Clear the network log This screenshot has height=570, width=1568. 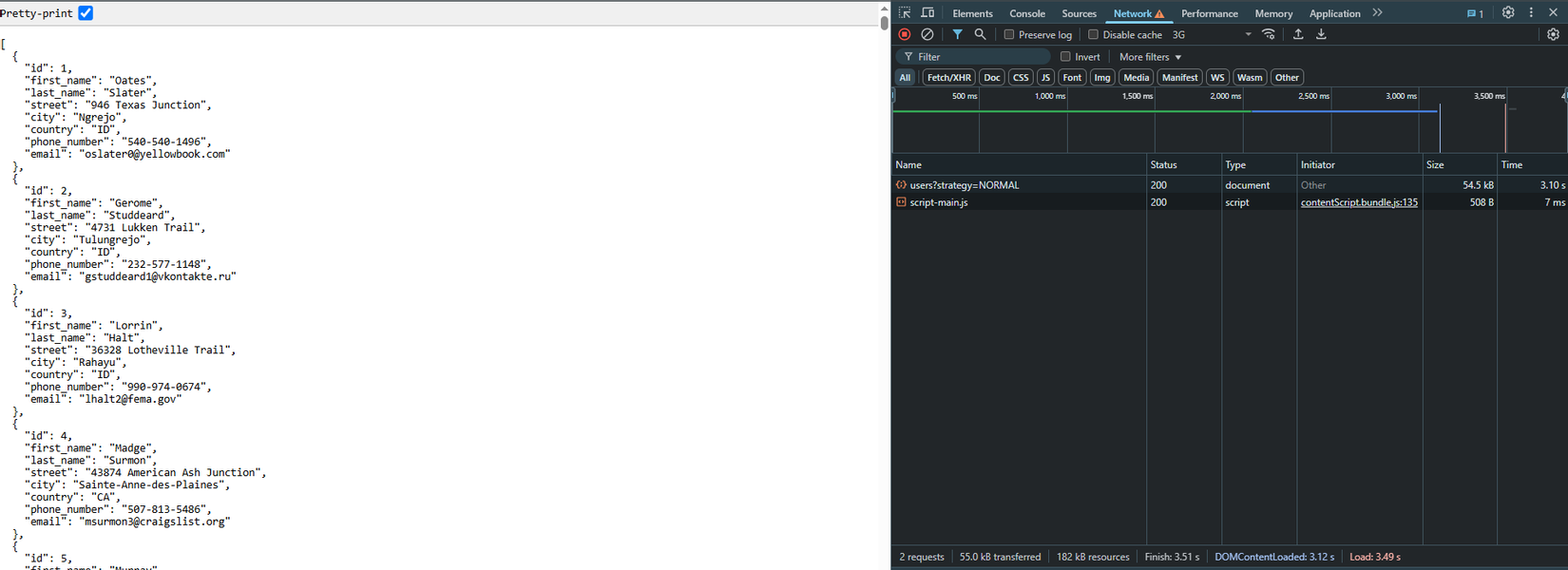tap(927, 34)
